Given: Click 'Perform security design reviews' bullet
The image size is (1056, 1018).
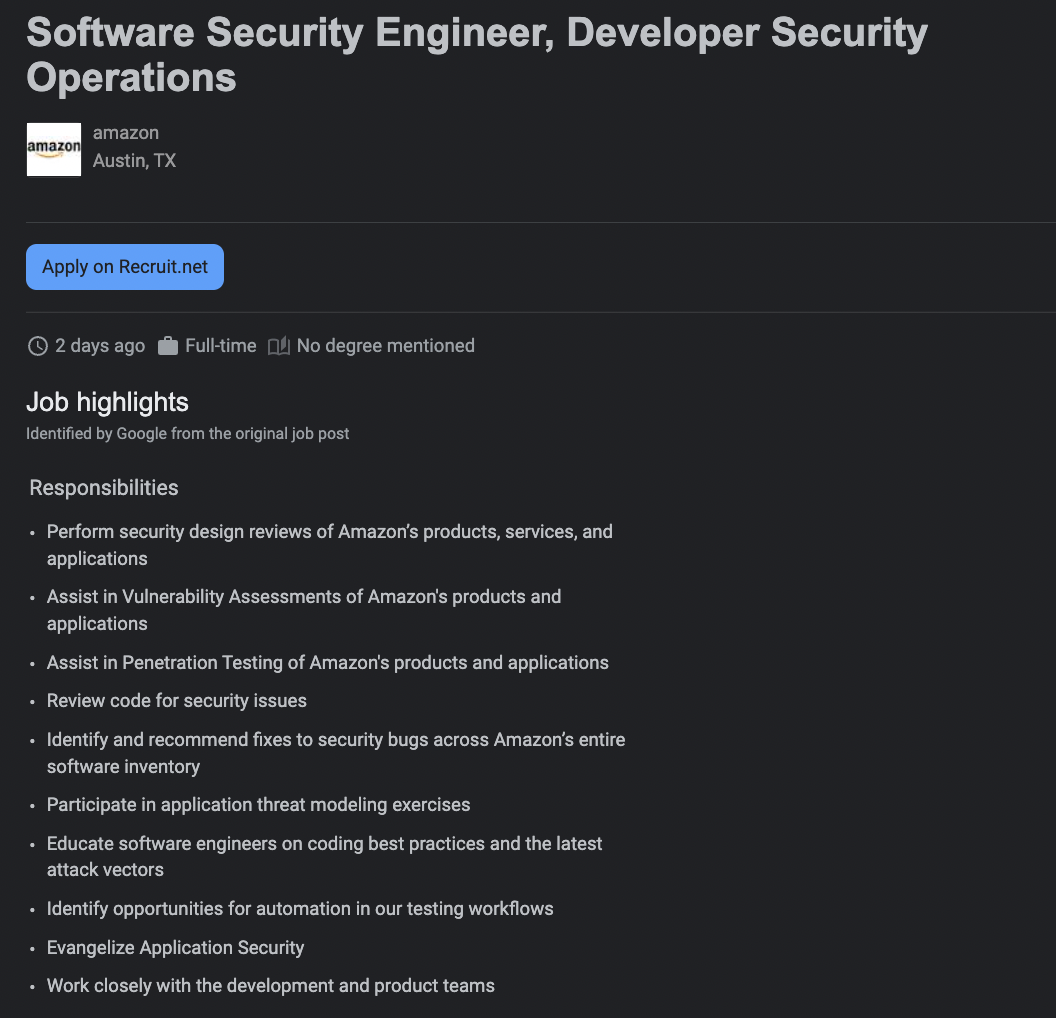Looking at the screenshot, I should (330, 545).
